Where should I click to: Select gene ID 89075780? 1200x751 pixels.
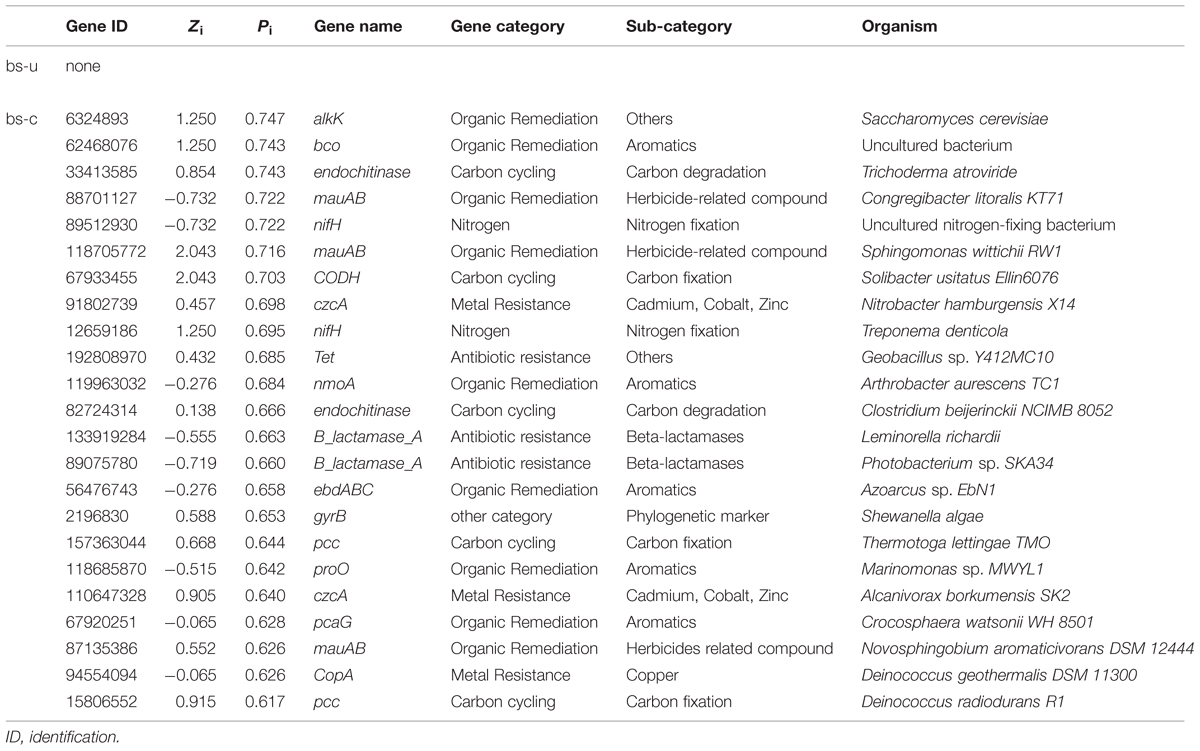(x=102, y=463)
